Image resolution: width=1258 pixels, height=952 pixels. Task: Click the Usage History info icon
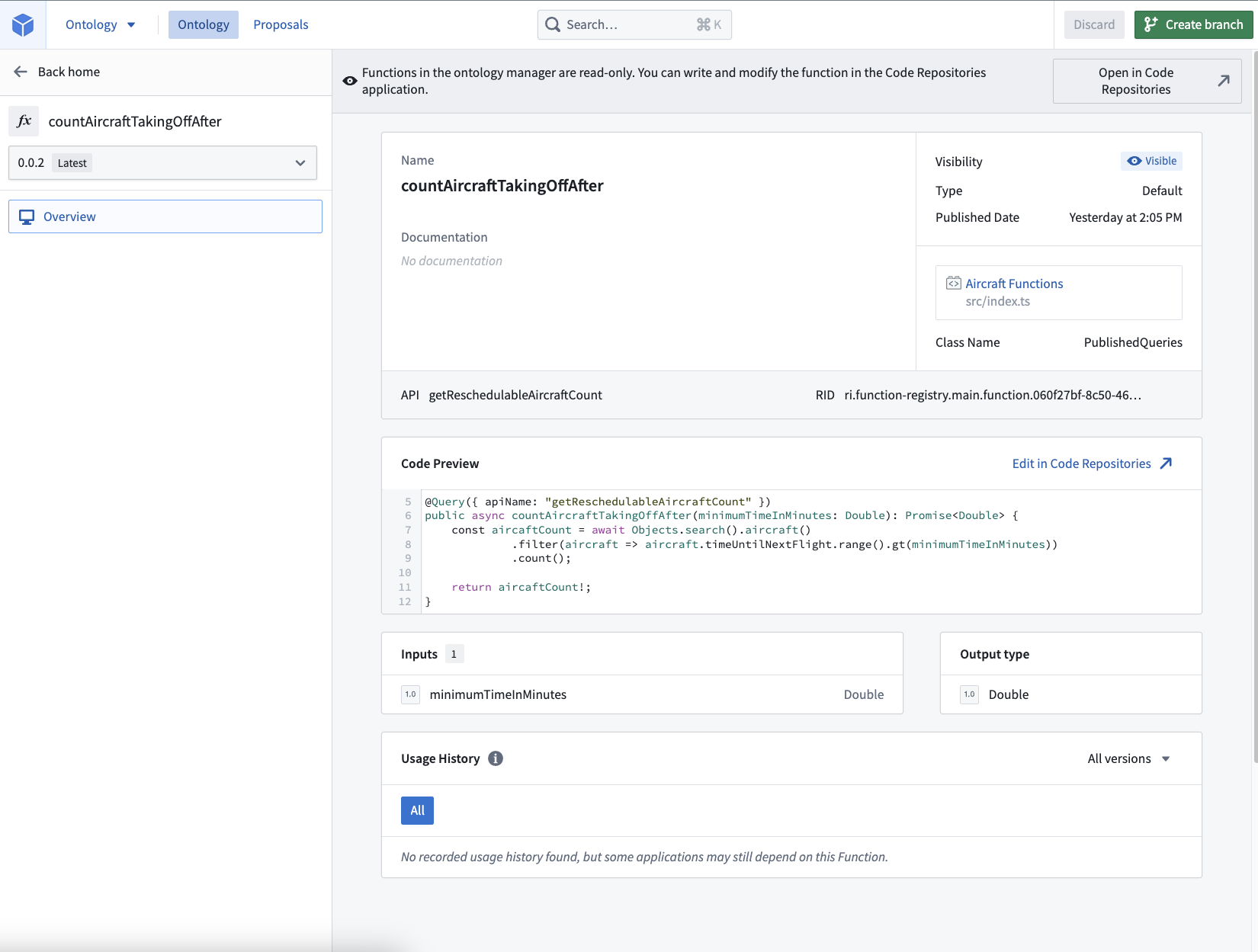pyautogui.click(x=496, y=758)
